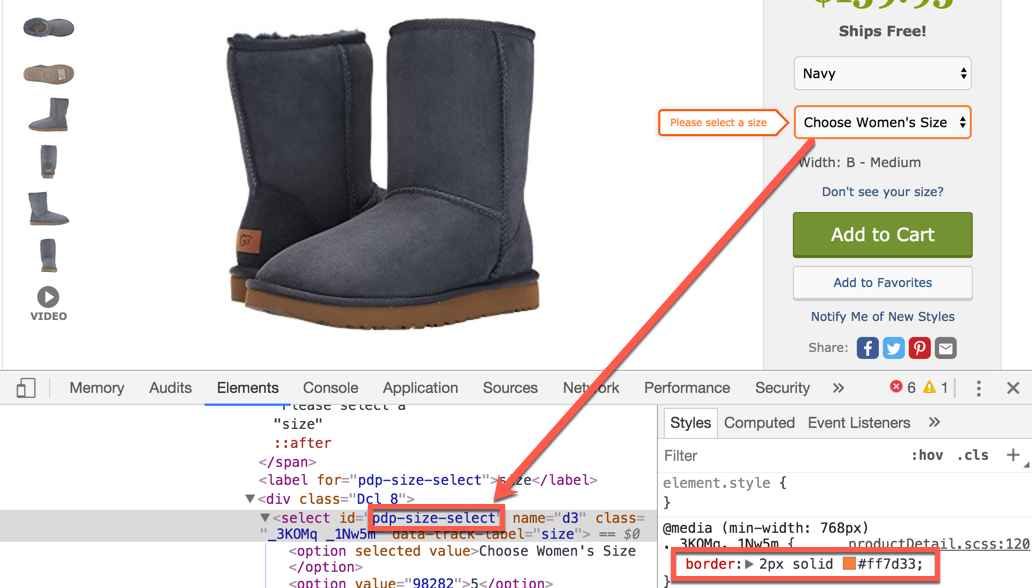Open the orange #ff7d33 color swatch
1032x588 pixels.
tap(849, 564)
